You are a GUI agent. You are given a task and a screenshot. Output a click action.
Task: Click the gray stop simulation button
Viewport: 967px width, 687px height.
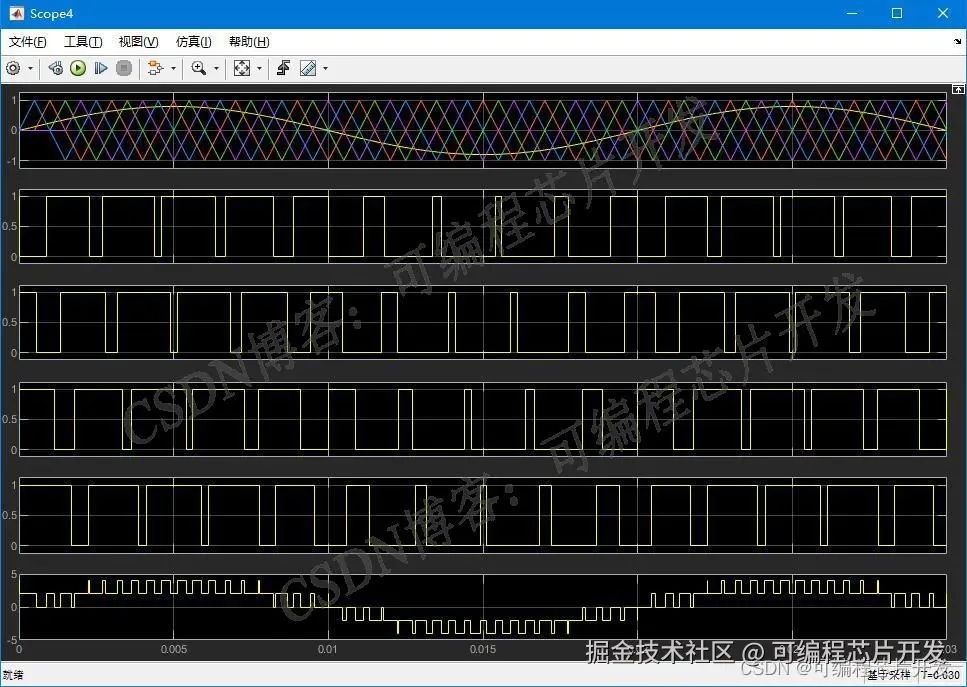coord(124,68)
